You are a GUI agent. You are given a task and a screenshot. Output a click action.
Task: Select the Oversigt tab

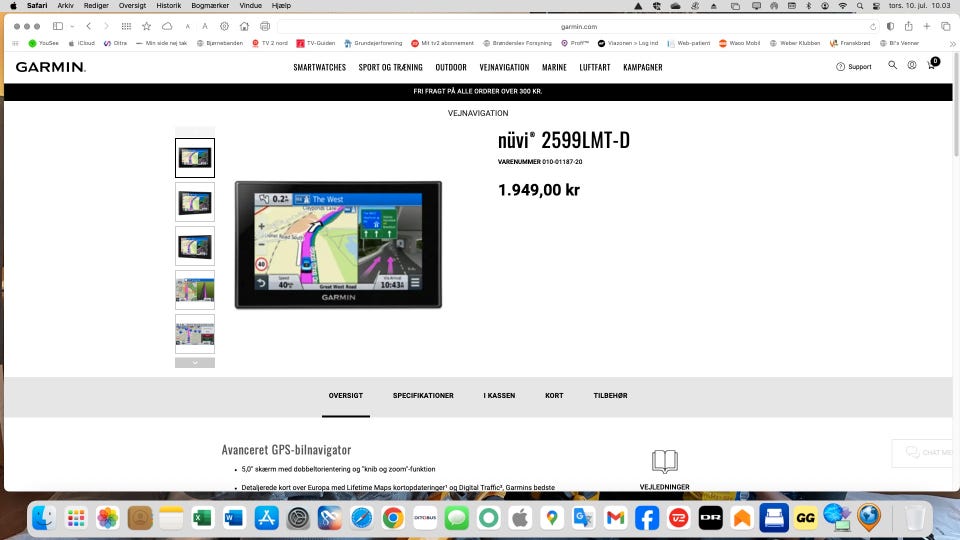point(346,396)
